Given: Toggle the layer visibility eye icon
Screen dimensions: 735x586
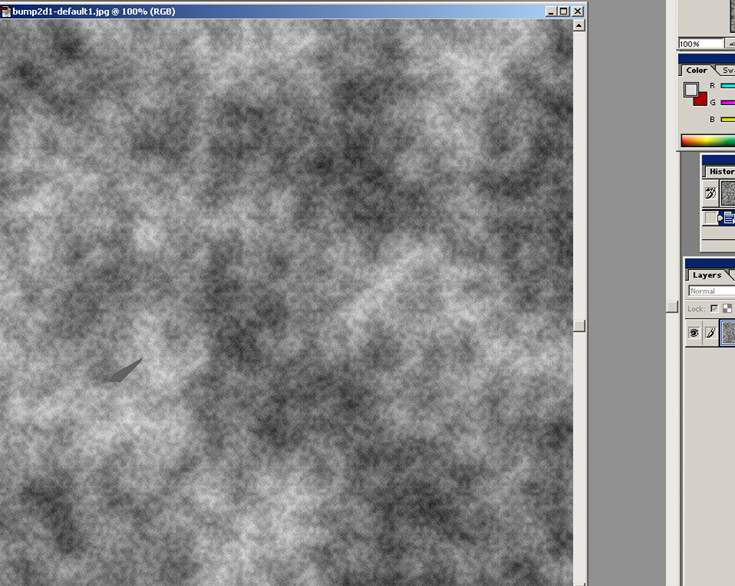Looking at the screenshot, I should (x=693, y=334).
